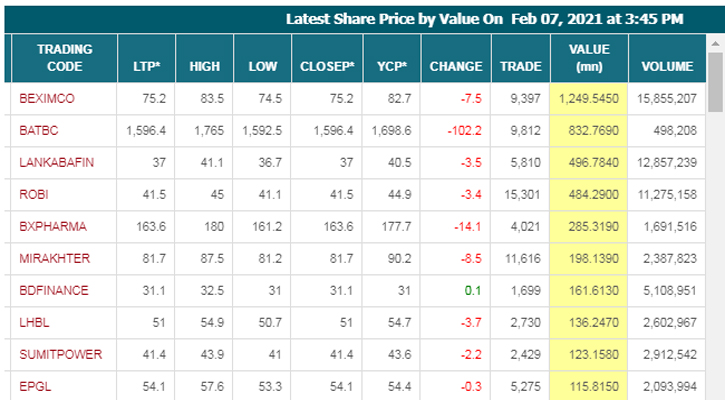The image size is (725, 400).
Task: Select the SUMITPOWER trading code
Action: [58, 355]
